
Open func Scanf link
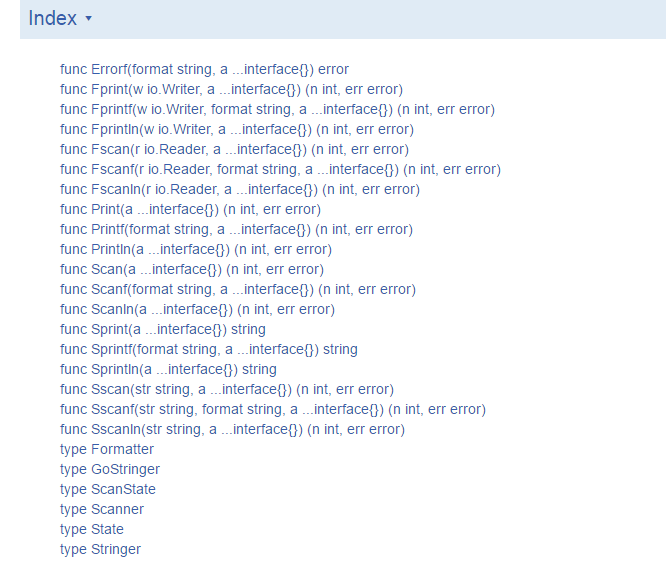point(238,289)
